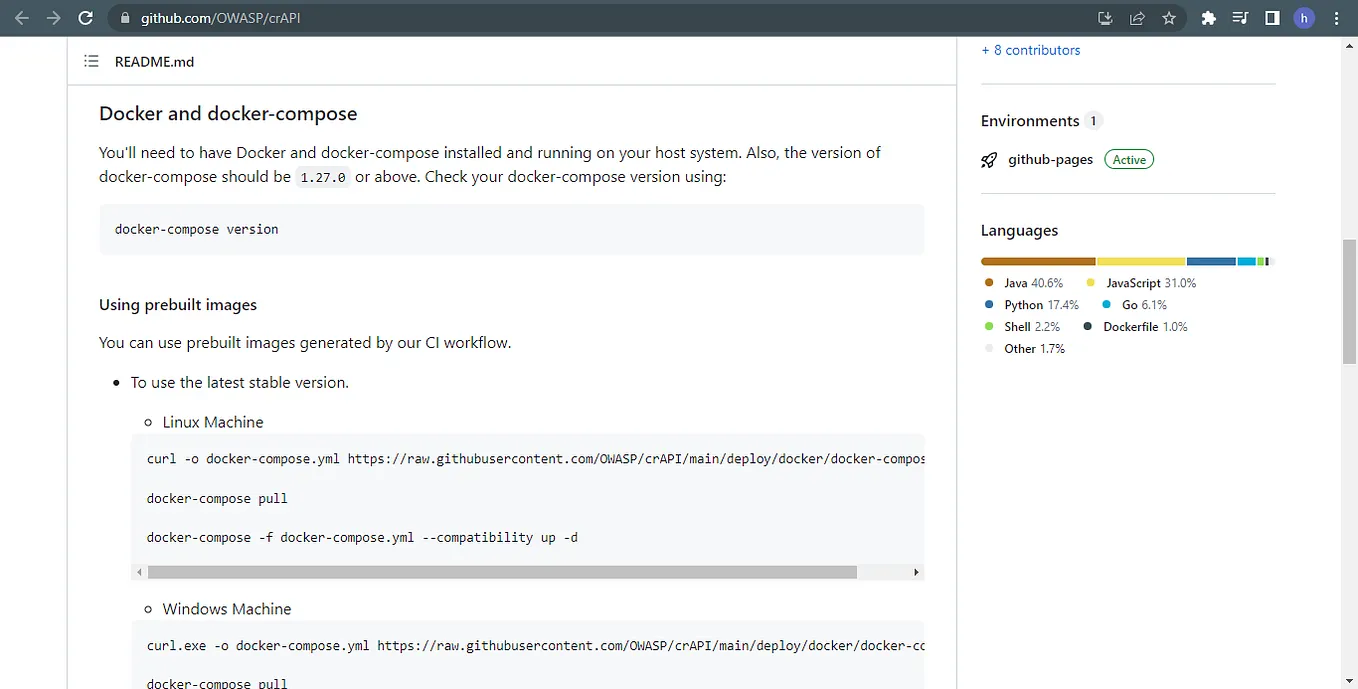Click the green 'Active' deployment badge
This screenshot has height=689, width=1358.
[1128, 159]
